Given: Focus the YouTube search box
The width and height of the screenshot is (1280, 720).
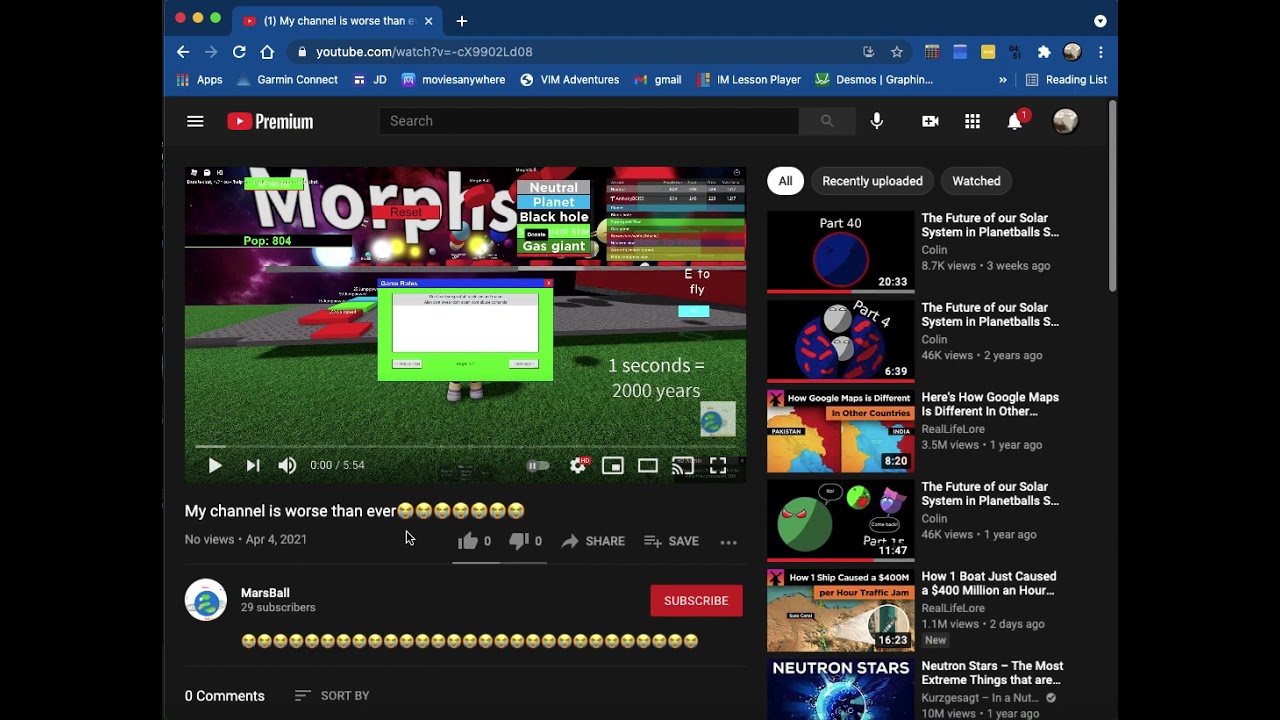Looking at the screenshot, I should [588, 121].
